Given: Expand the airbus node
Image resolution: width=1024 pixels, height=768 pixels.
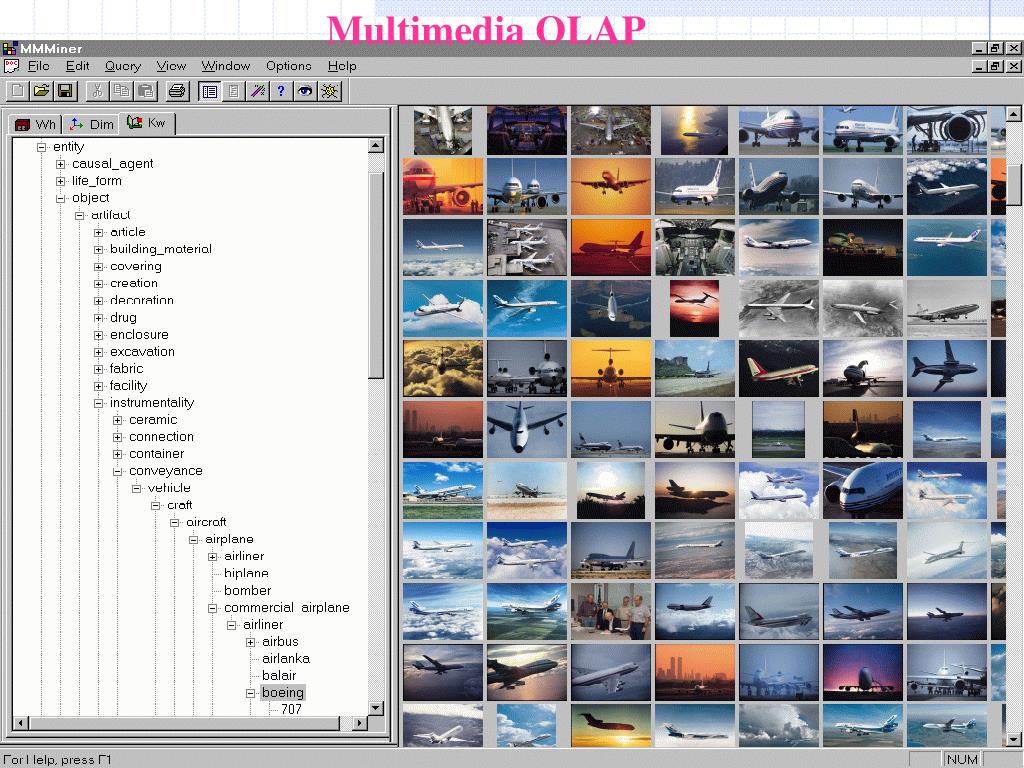Looking at the screenshot, I should coord(251,642).
